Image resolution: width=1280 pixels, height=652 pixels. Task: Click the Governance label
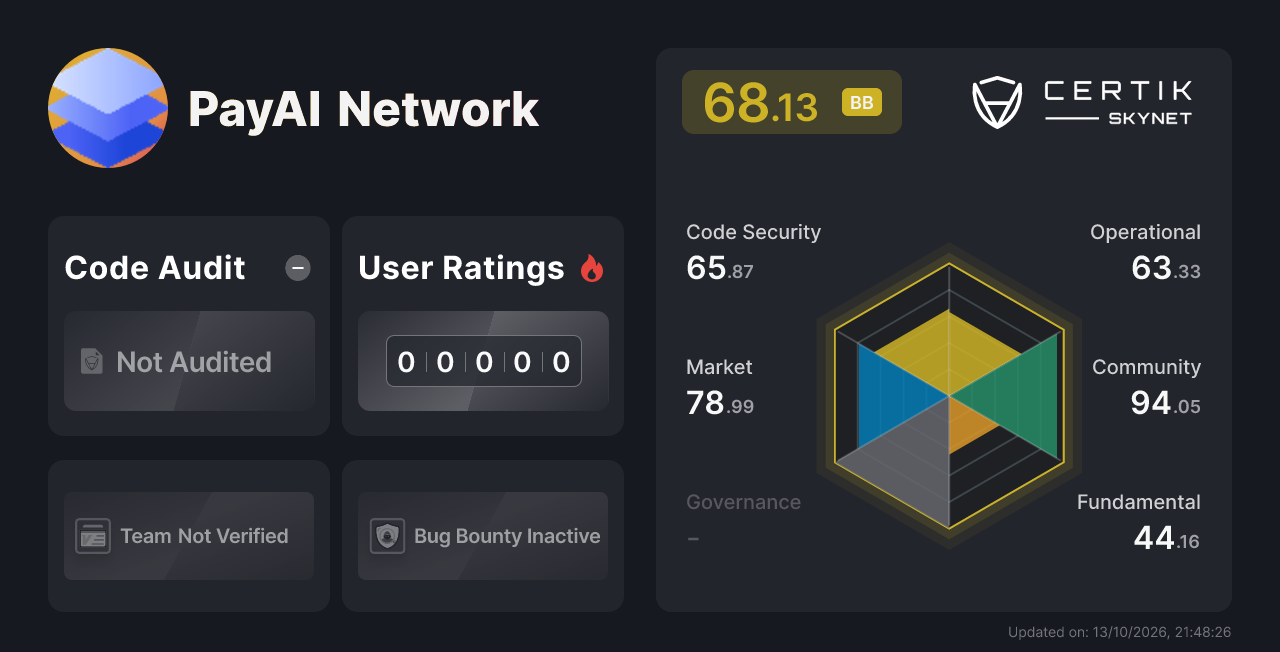coord(743,502)
